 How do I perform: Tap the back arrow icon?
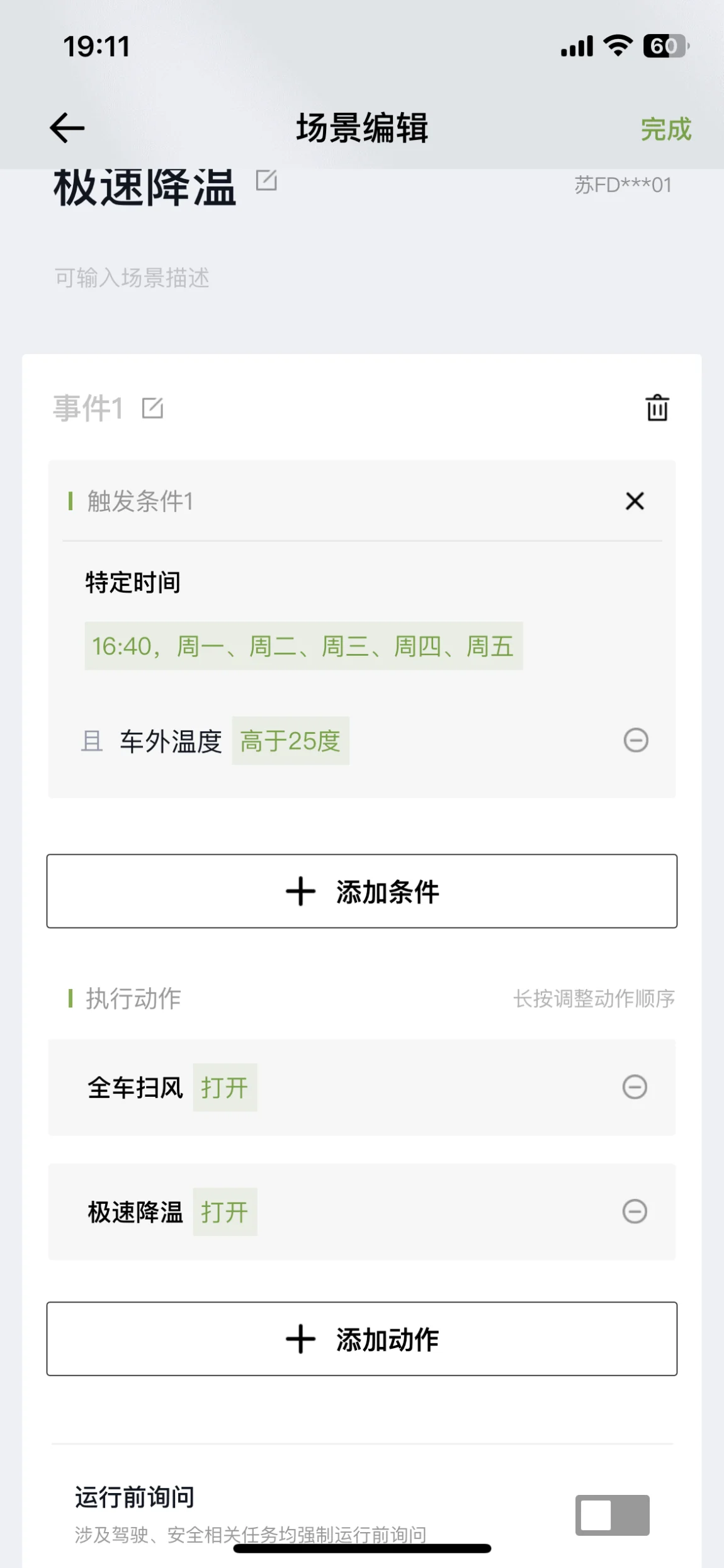[x=67, y=128]
